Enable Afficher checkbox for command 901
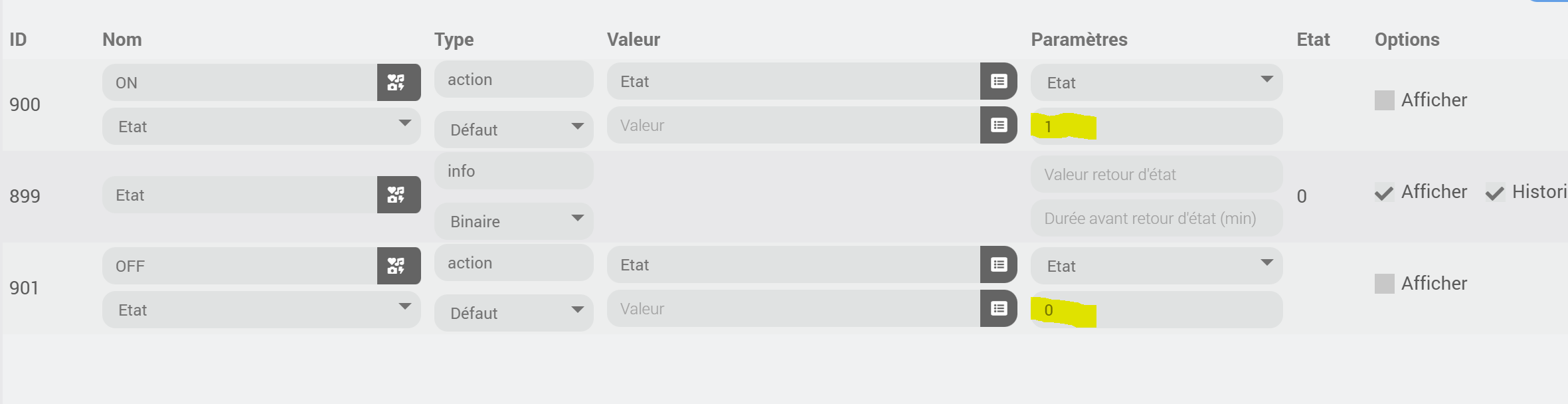1568x404 pixels. pos(1384,284)
